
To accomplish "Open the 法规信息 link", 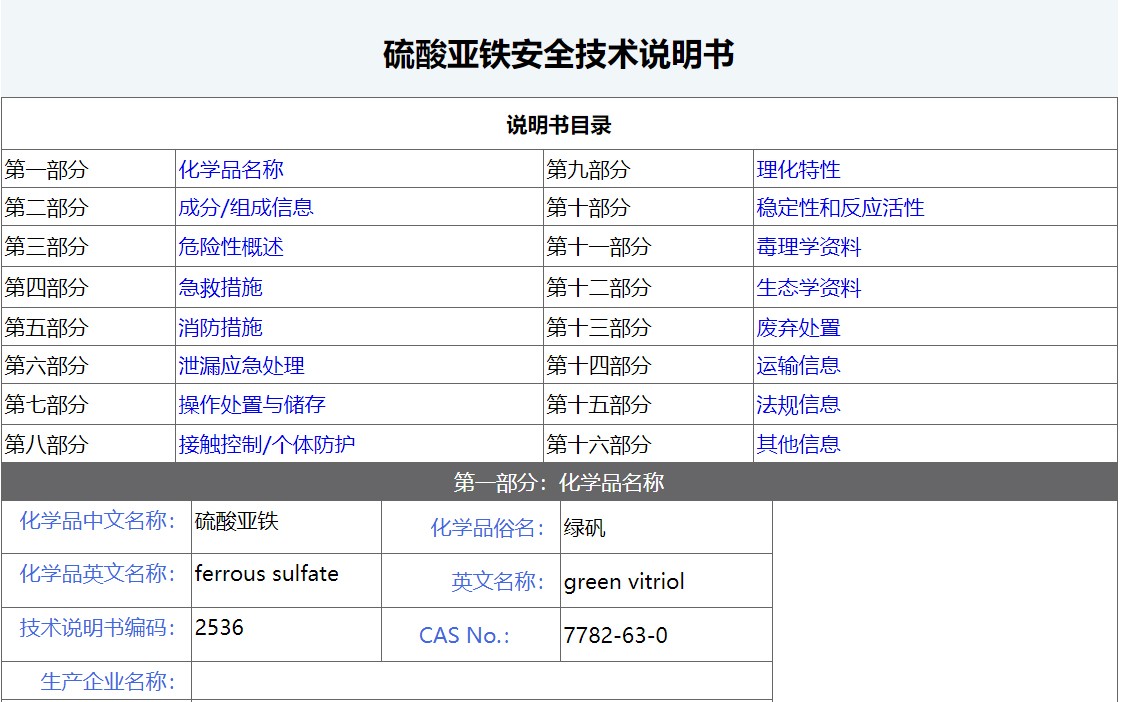I will pos(798,405).
